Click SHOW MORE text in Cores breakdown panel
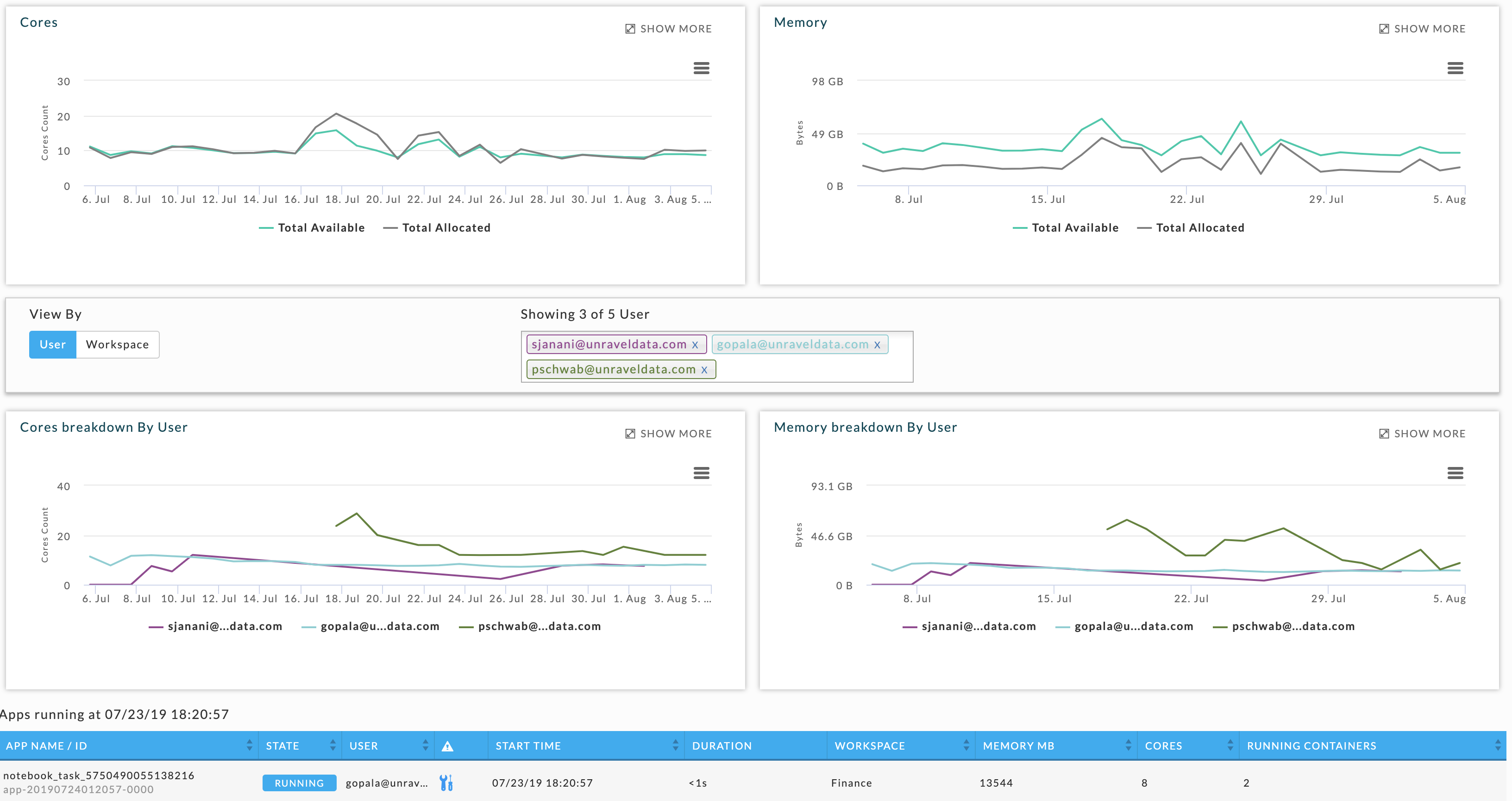 pos(676,433)
